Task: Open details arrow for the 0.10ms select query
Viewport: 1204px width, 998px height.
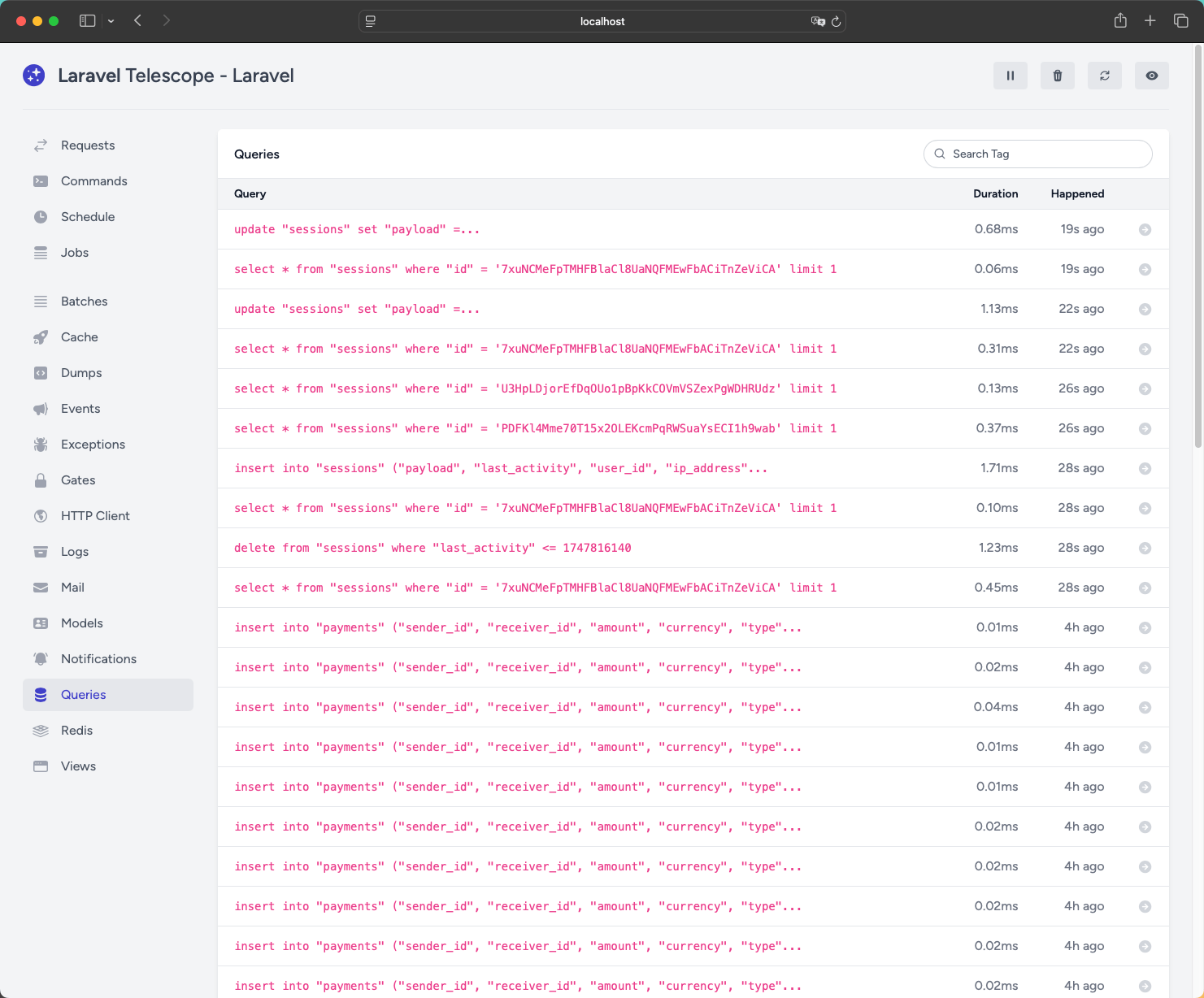Action: click(x=1145, y=509)
